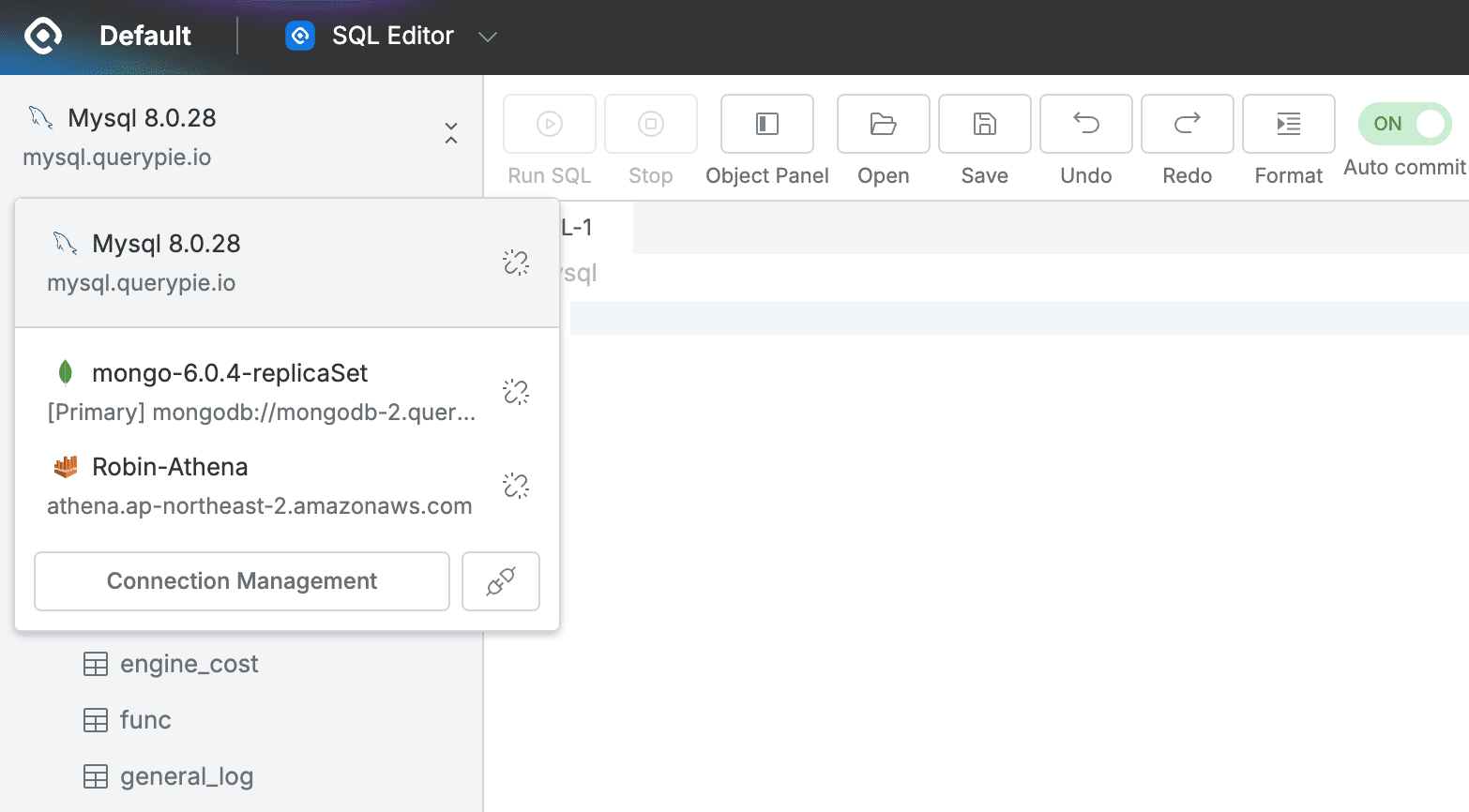Select the general_log table
The height and width of the screenshot is (812, 1469).
[186, 775]
